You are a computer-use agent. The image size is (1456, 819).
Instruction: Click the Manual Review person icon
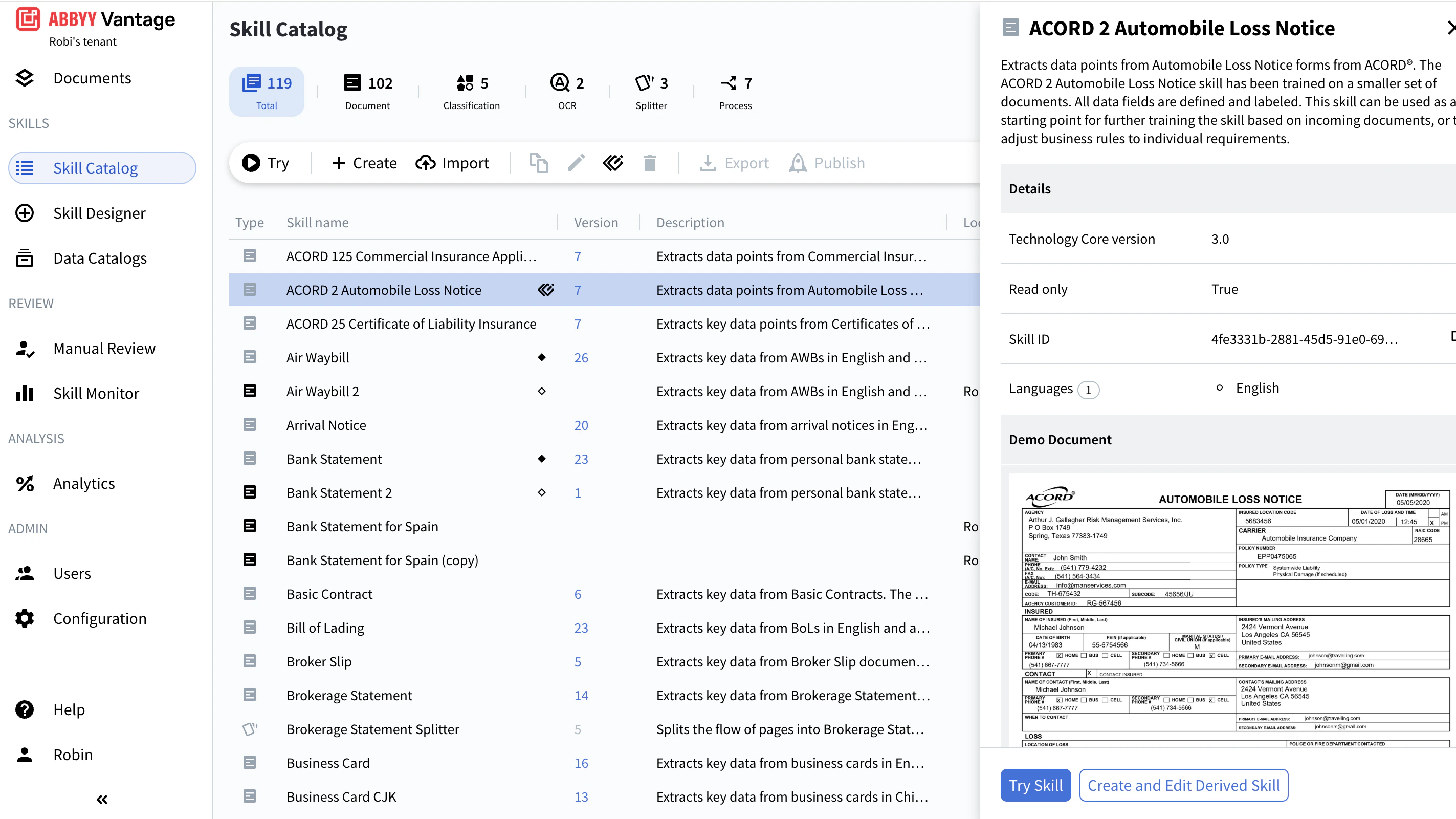(x=25, y=349)
